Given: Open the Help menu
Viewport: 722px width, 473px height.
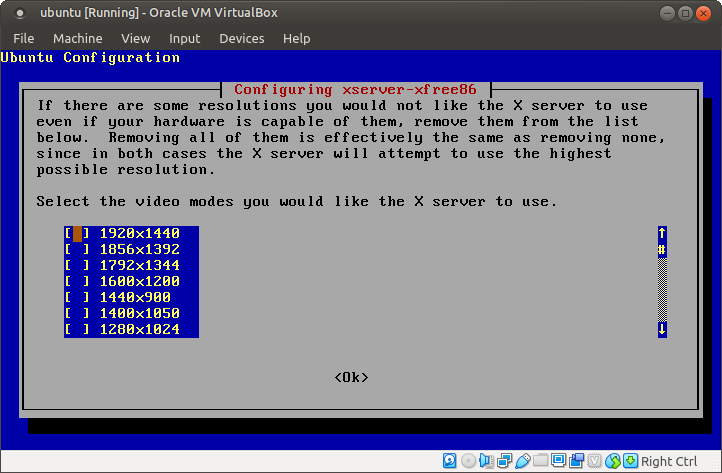Looking at the screenshot, I should point(297,38).
